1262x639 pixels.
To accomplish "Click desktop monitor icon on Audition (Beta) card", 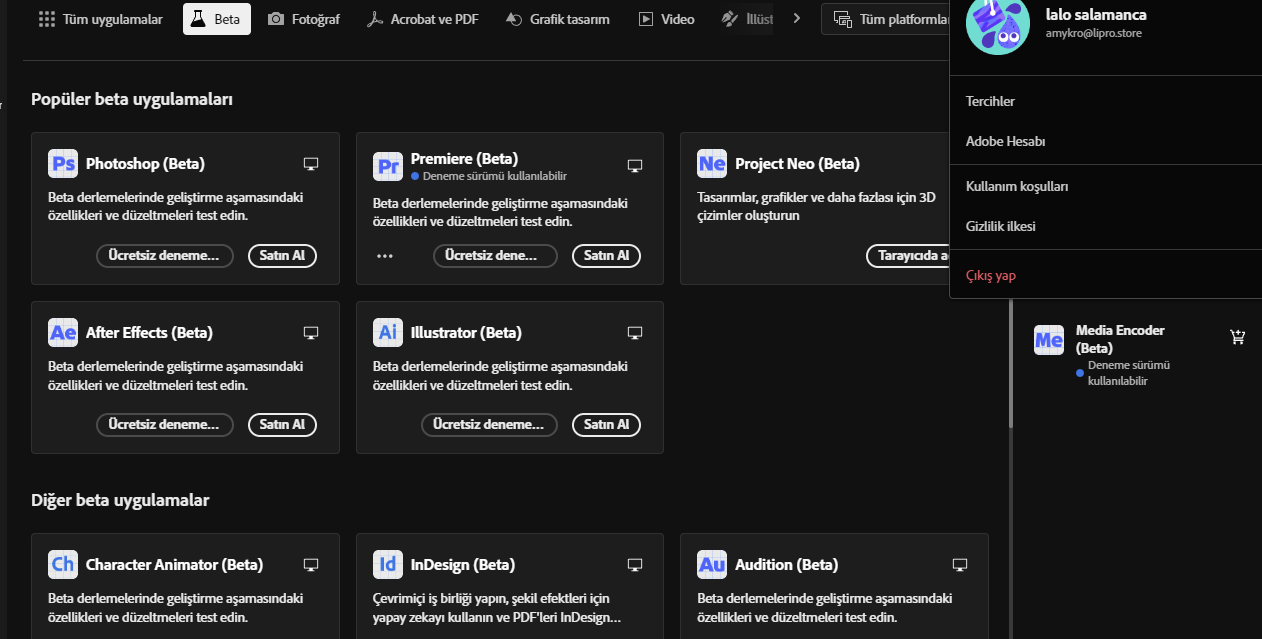I will pos(960,565).
